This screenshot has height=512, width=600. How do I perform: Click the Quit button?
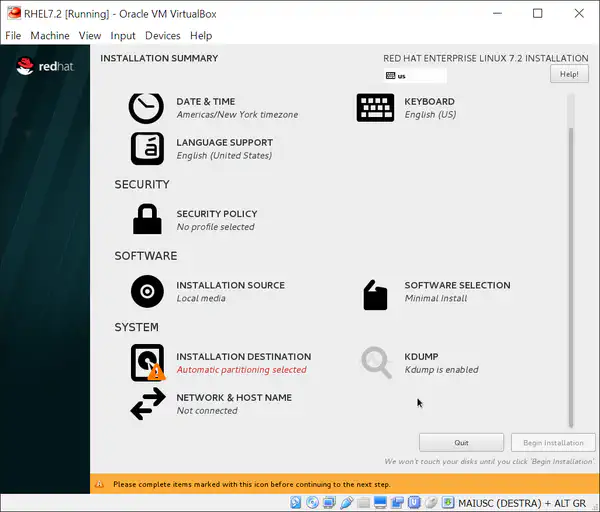point(461,442)
